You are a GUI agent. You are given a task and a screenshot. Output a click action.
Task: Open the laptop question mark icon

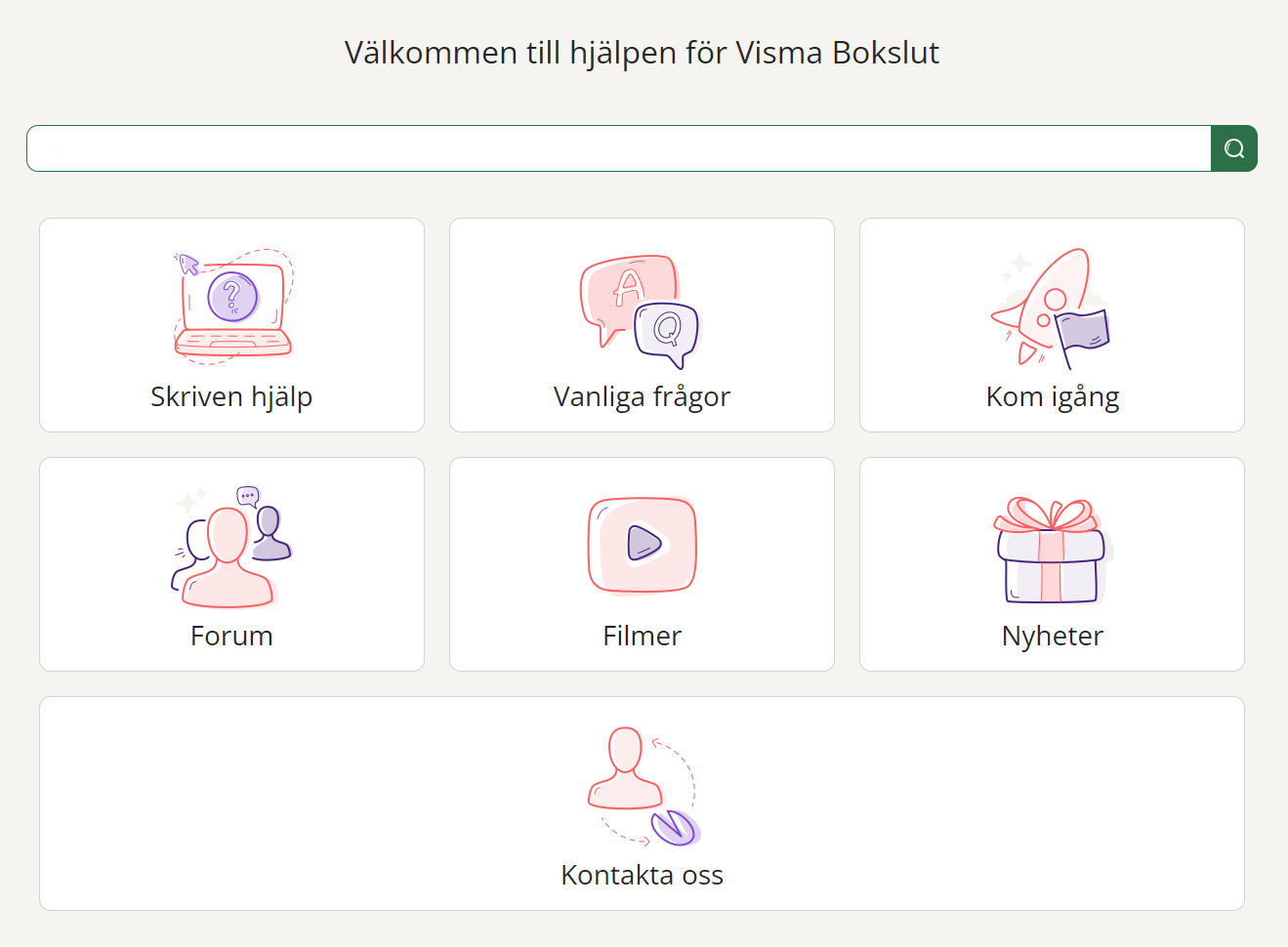click(233, 307)
